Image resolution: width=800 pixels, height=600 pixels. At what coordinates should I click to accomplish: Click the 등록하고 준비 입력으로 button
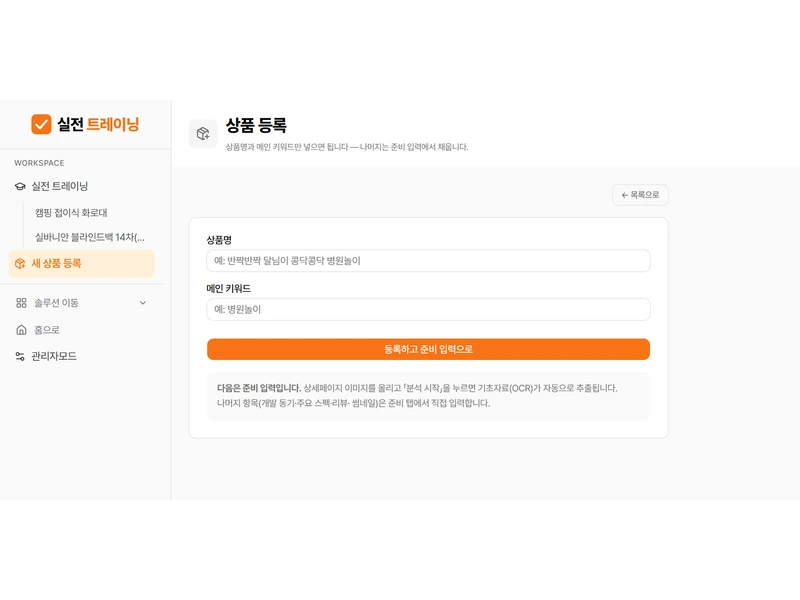429,349
